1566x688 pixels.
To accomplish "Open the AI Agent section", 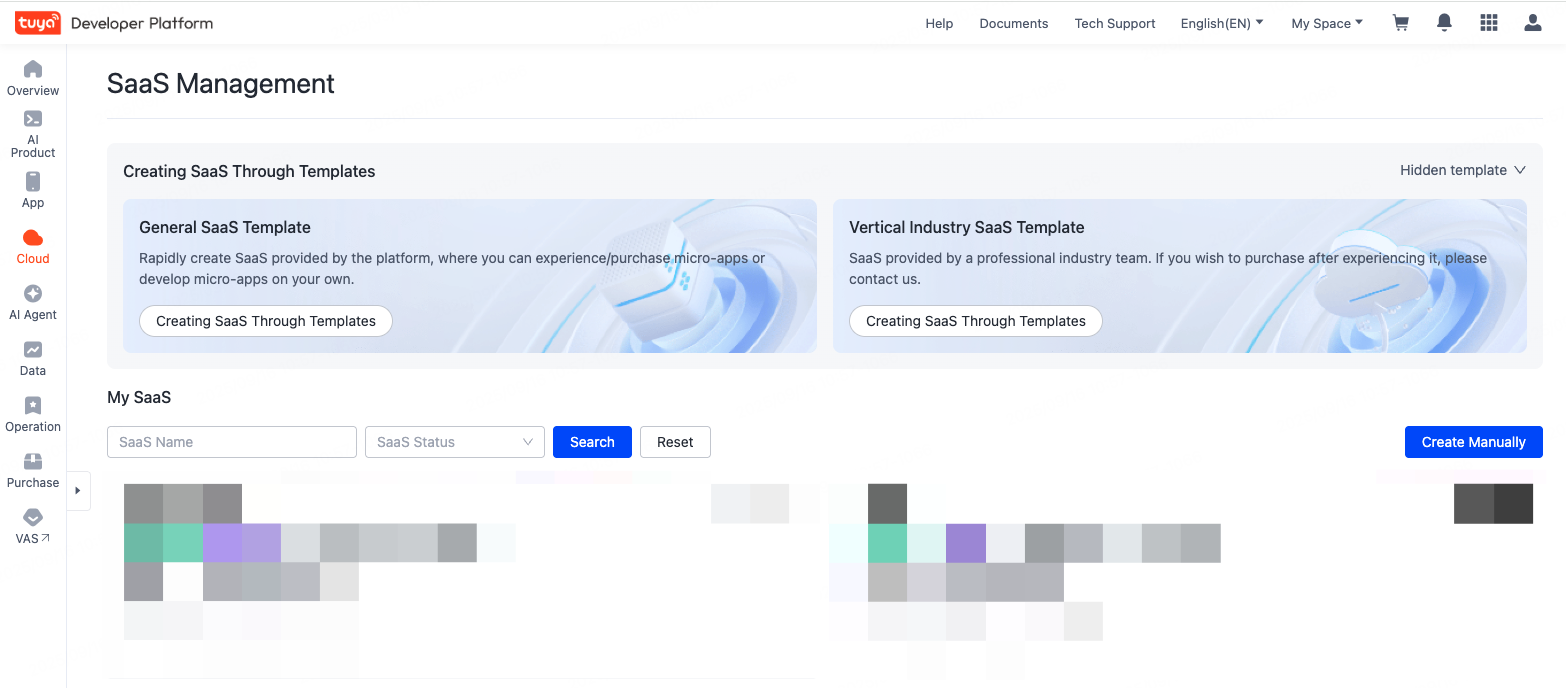I will tap(32, 302).
